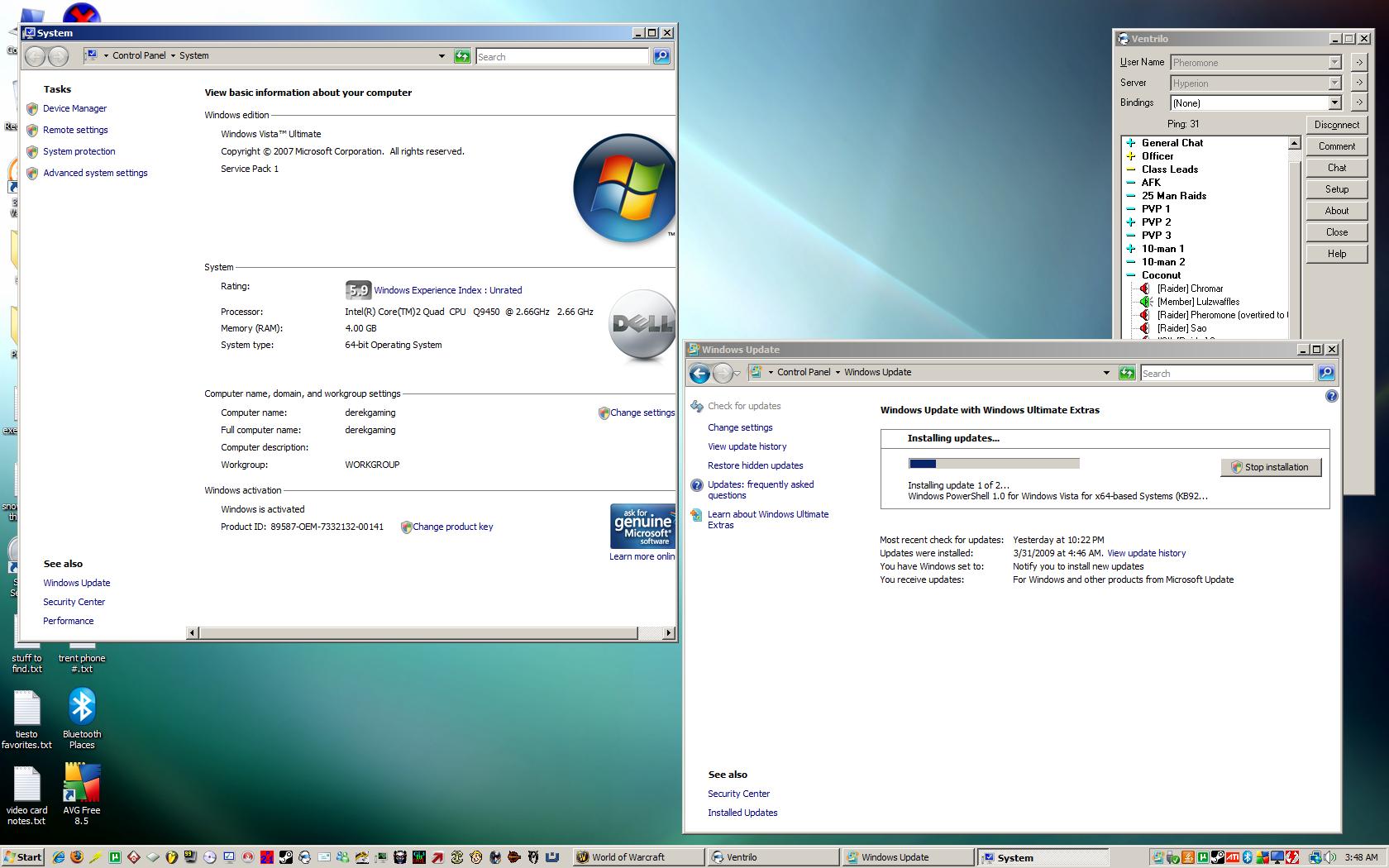The width and height of the screenshot is (1389, 868).
Task: Click the refresh icon in System window
Action: pos(462,56)
